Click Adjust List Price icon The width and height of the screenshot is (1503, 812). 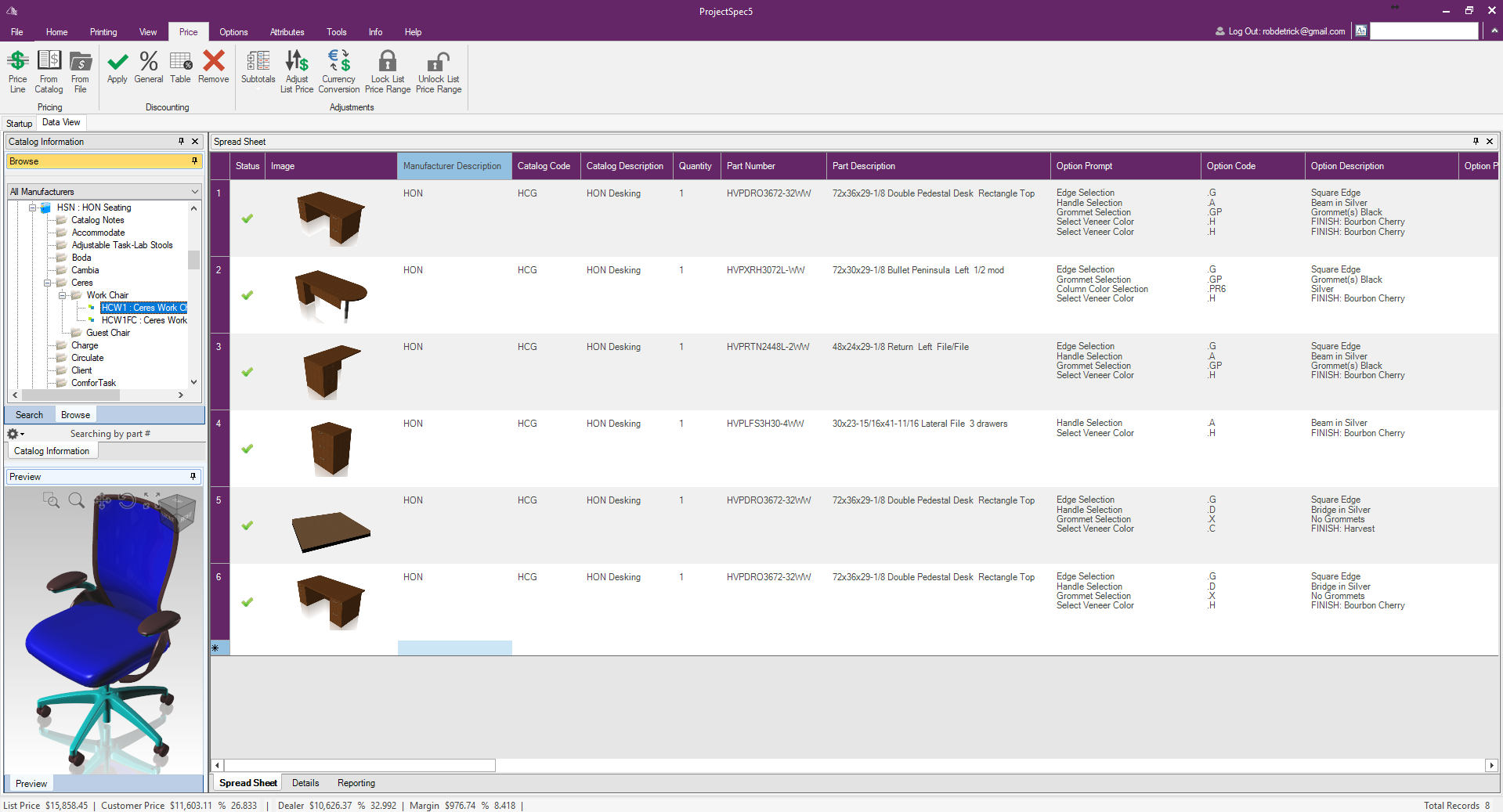(297, 61)
